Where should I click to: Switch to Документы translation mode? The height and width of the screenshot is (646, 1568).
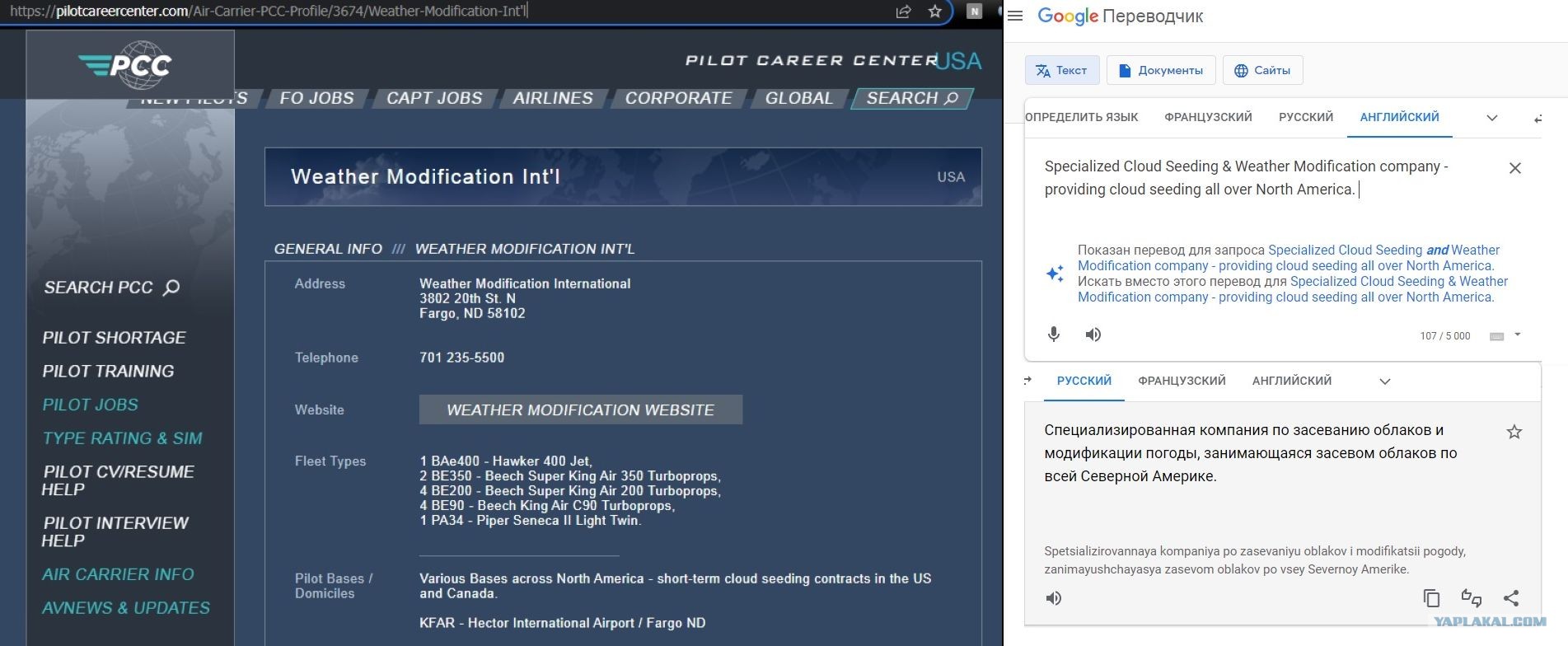tap(1160, 70)
